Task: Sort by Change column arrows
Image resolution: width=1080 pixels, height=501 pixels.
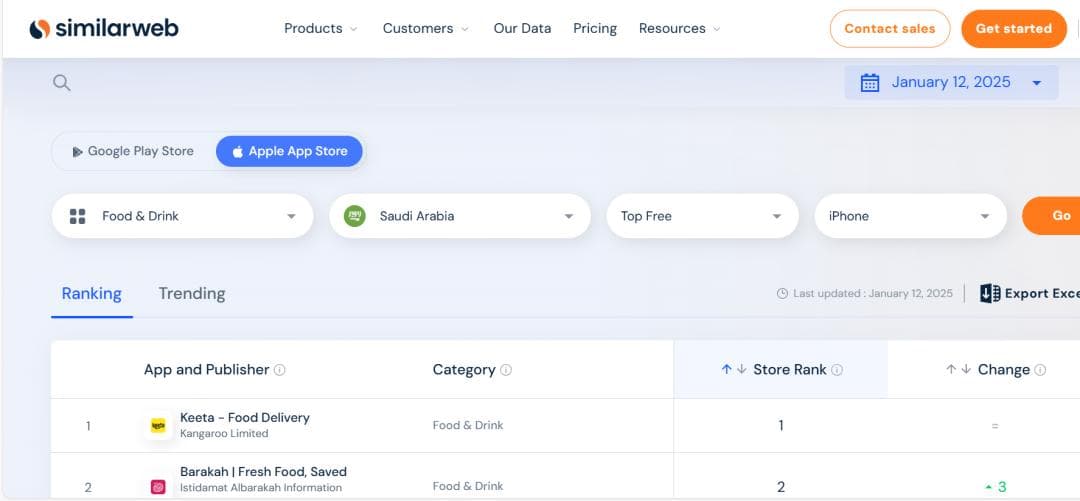Action: (958, 370)
